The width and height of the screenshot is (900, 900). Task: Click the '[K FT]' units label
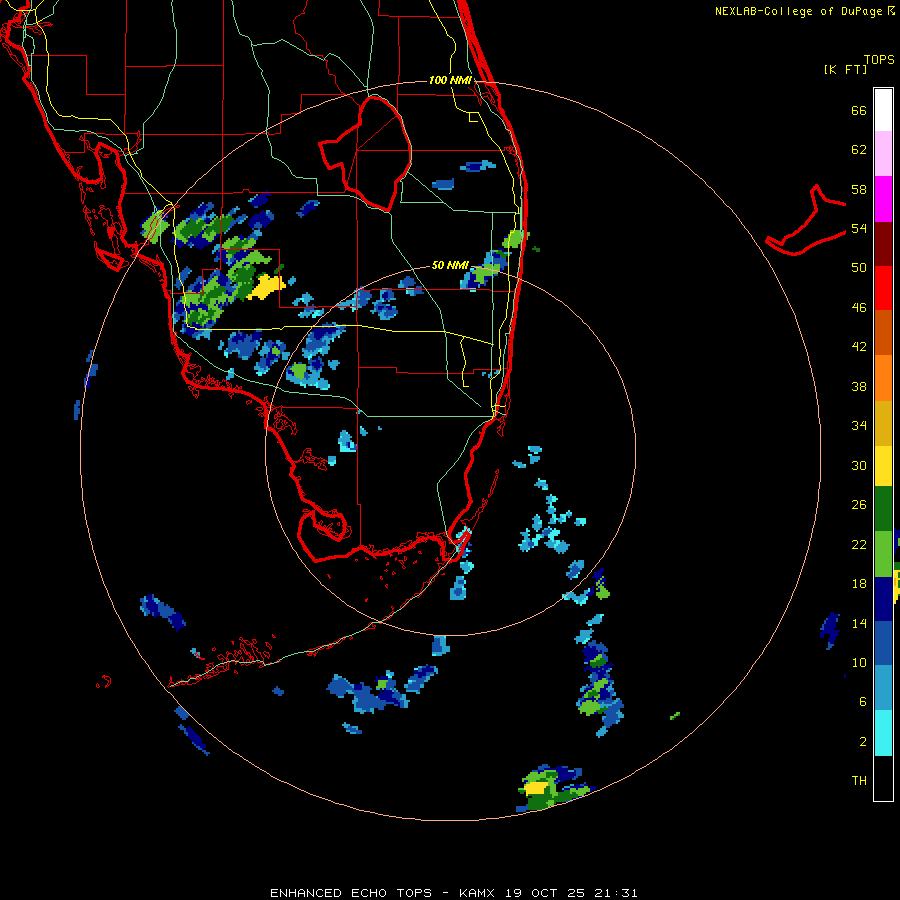pos(845,70)
